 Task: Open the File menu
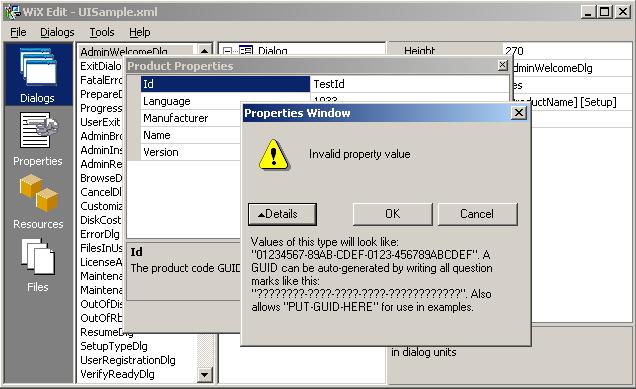pyautogui.click(x=18, y=32)
